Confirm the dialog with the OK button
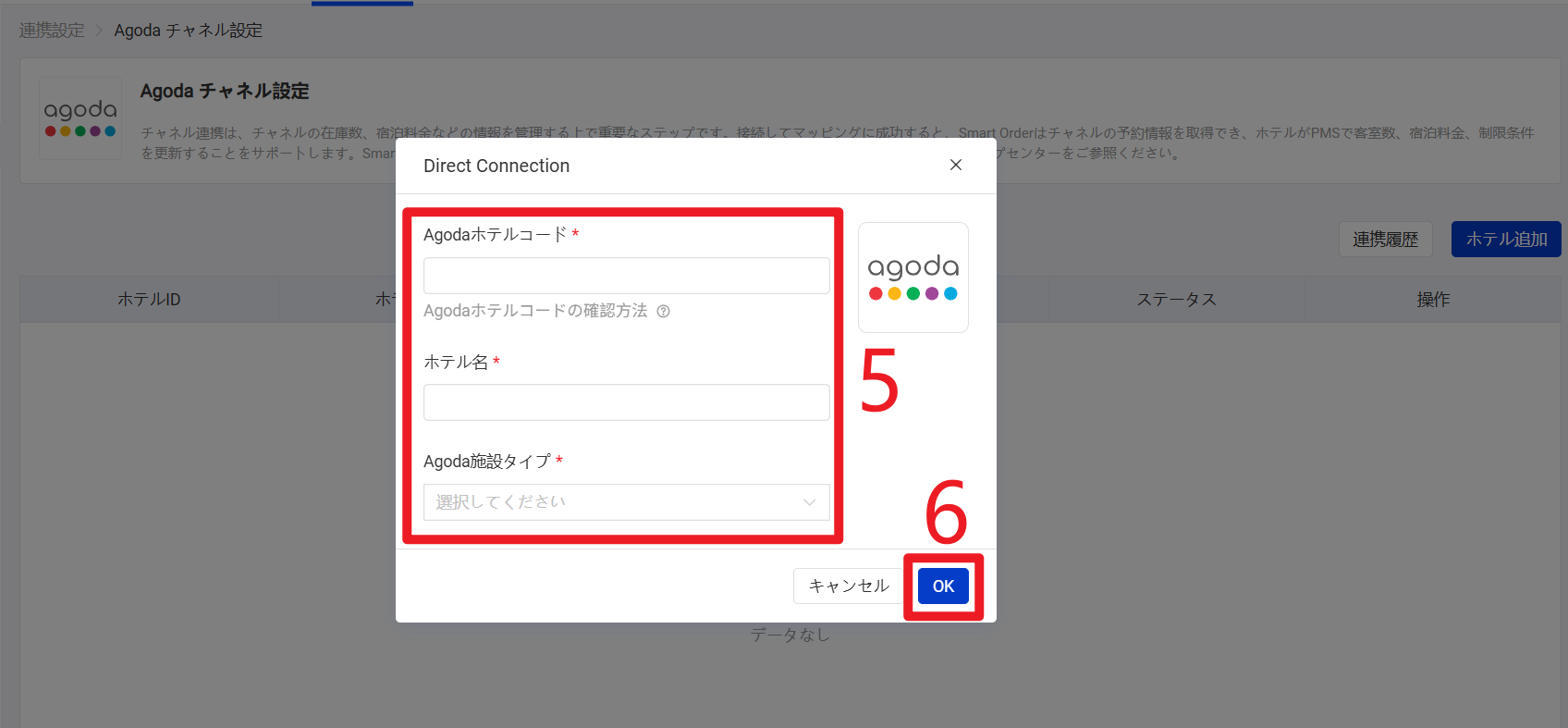Screen dimensions: 1568x728 click(943, 586)
